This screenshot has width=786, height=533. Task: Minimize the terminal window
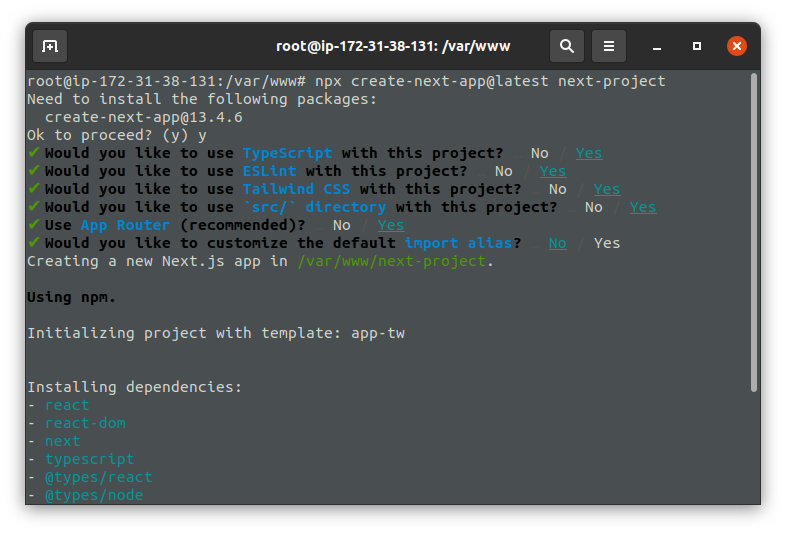[657, 46]
